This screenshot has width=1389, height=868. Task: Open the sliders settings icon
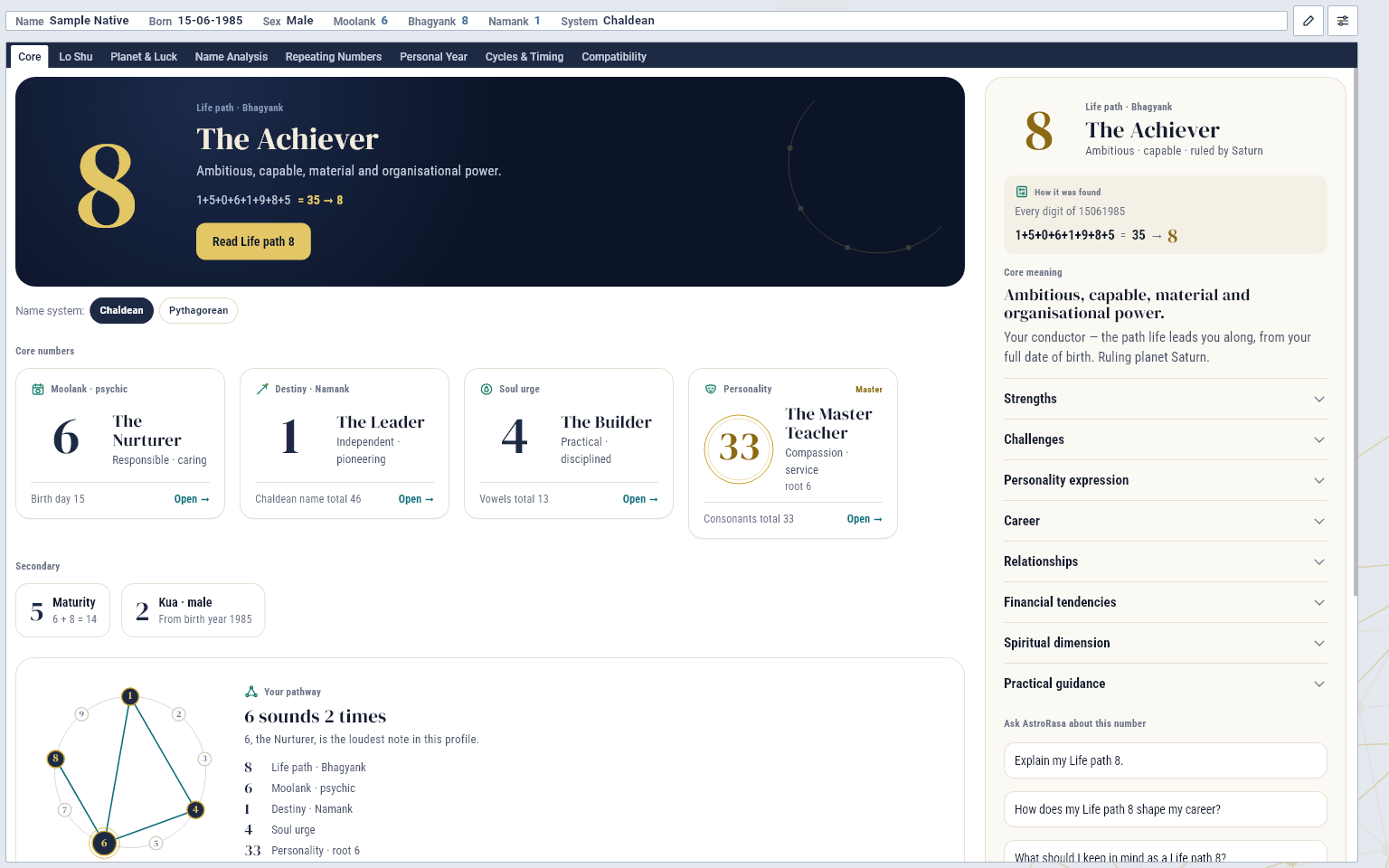(1343, 21)
